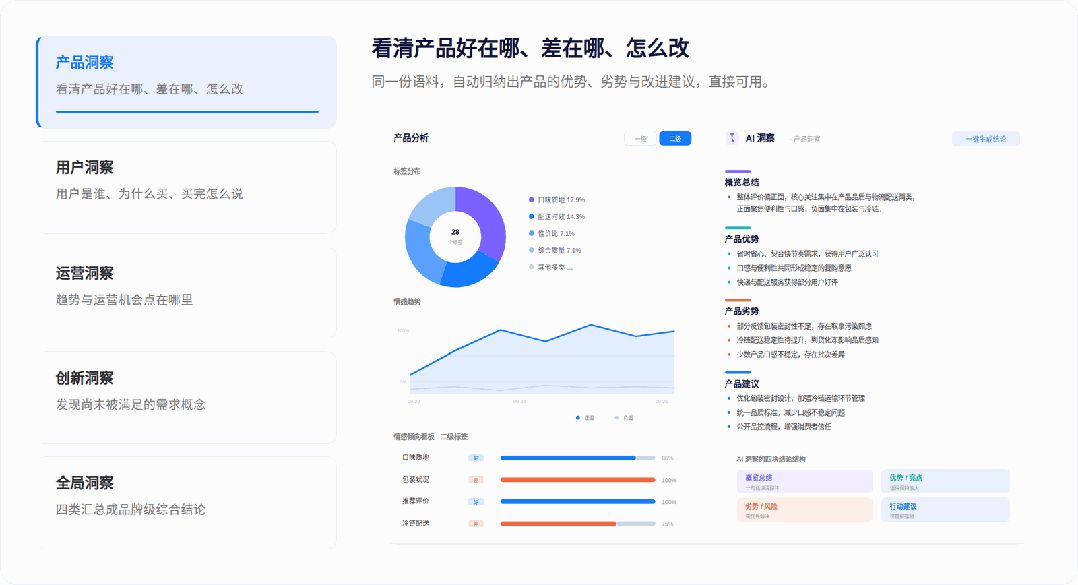This screenshot has height=585, width=1078.
Task: Click the 好 badge beside 口味
Action: click(x=476, y=458)
